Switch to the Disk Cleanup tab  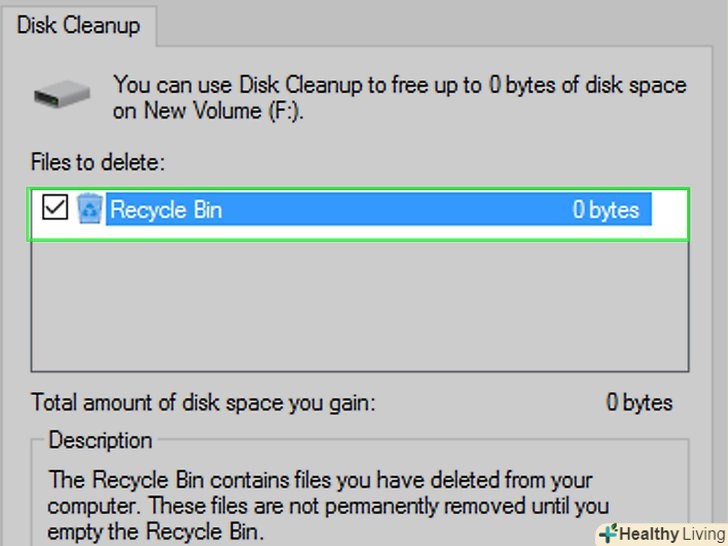(x=77, y=24)
